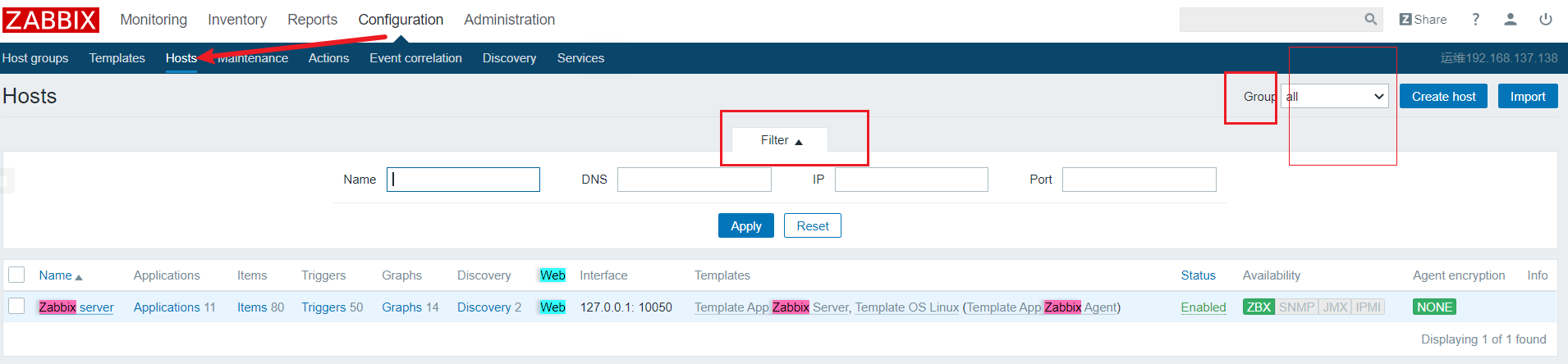Open the Zabbix server host link
This screenshot has height=364, width=1568.
pyautogui.click(x=76, y=307)
